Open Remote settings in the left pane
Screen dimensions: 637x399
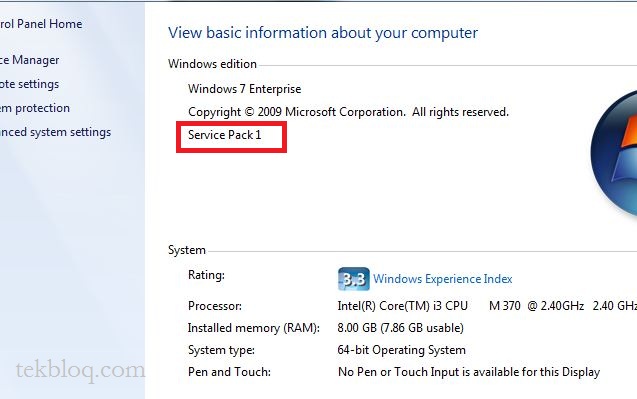click(29, 84)
